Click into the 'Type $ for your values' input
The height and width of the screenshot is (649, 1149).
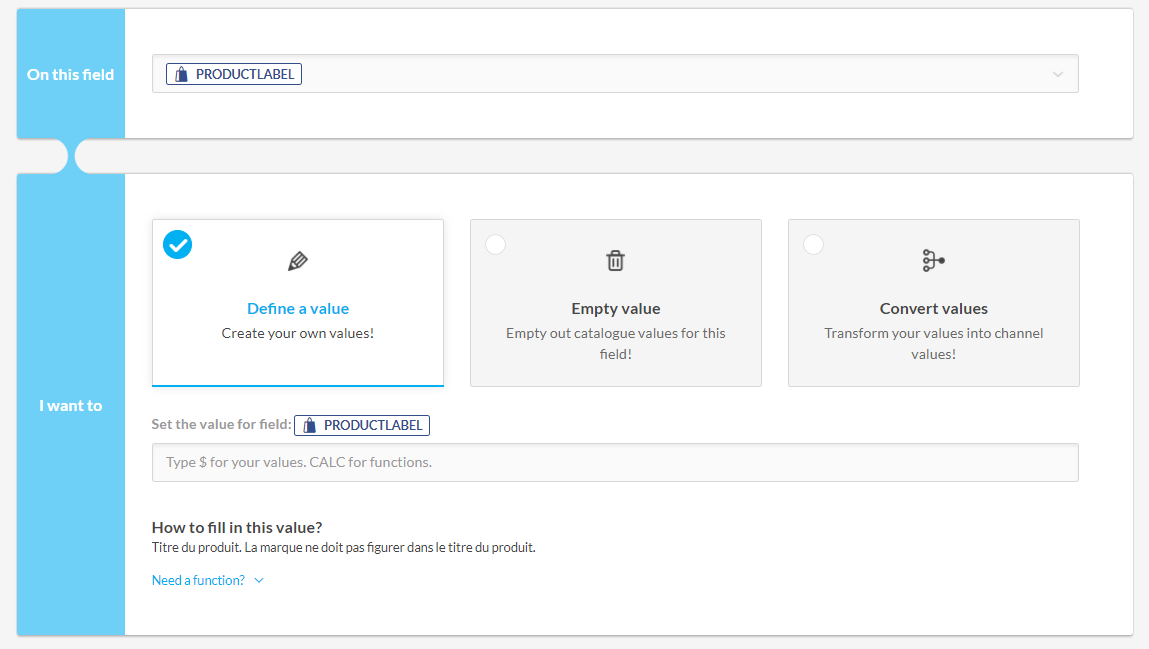(x=615, y=463)
